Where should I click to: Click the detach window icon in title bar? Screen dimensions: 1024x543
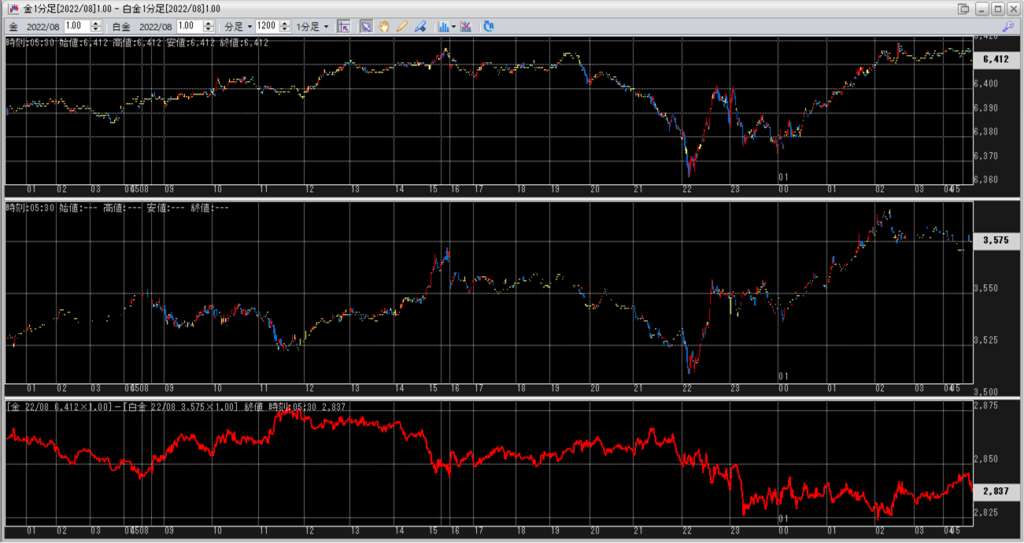(x=963, y=9)
